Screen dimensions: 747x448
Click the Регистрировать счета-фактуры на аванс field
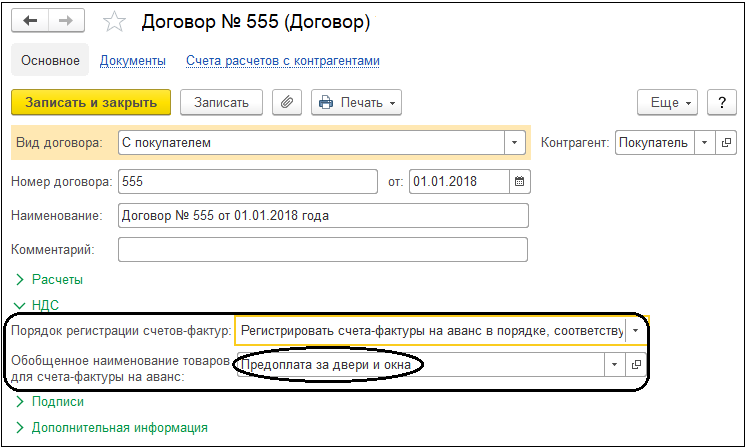click(x=430, y=330)
